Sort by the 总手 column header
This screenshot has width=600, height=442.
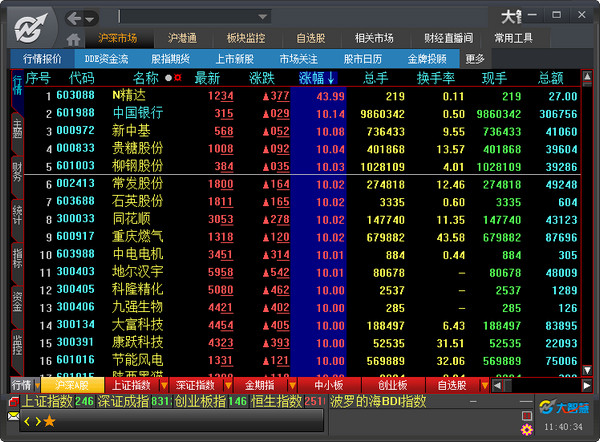[x=375, y=78]
